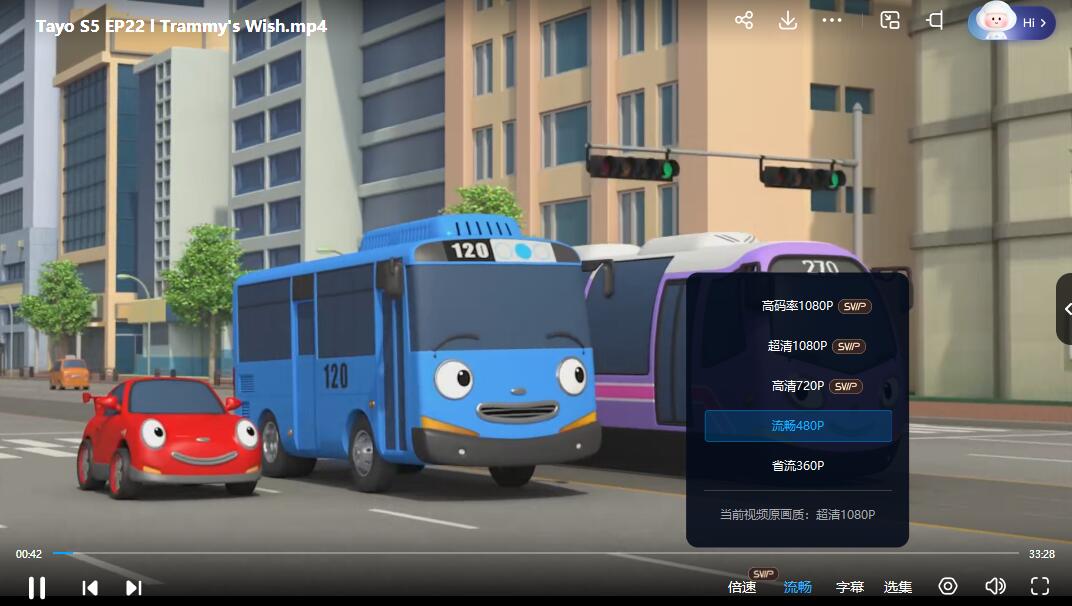The width and height of the screenshot is (1072, 606).
Task: Switch to 省流360P quality
Action: click(798, 466)
